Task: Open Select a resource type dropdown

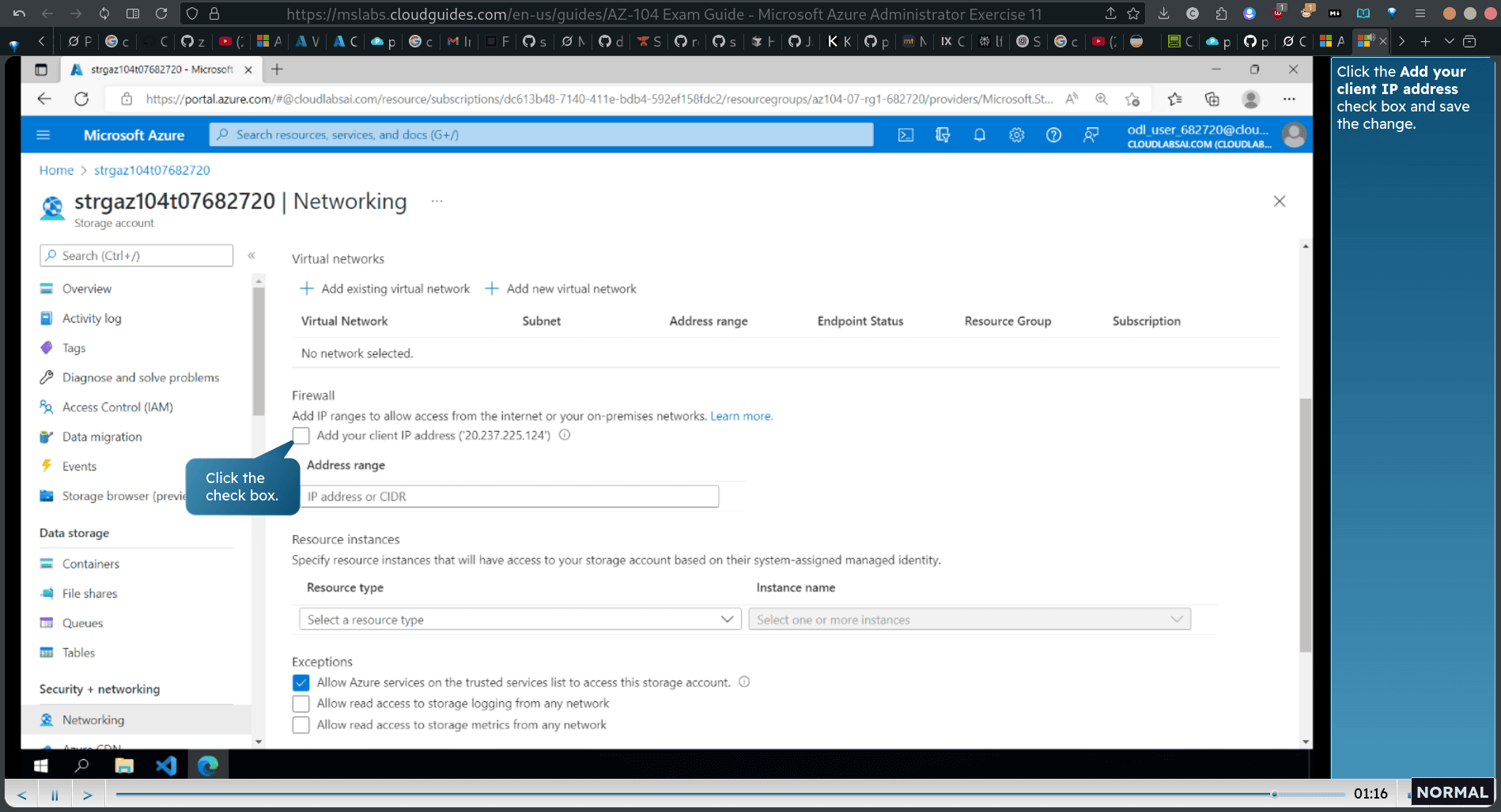Action: [520, 619]
